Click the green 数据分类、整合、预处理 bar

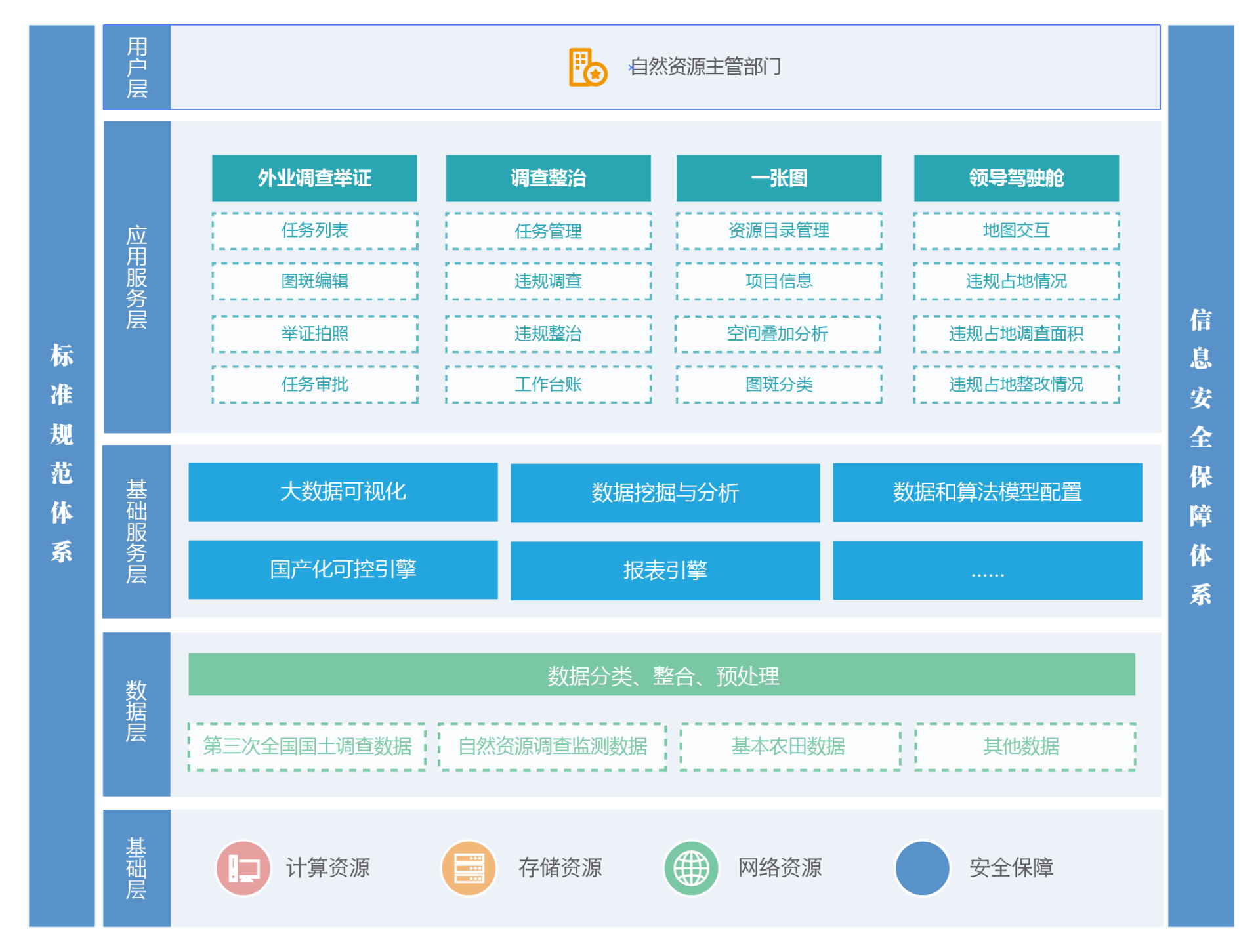click(661, 675)
